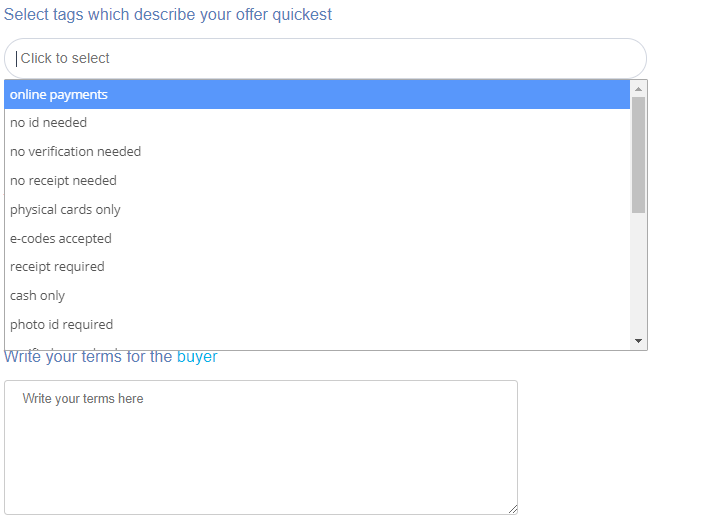Click the scrollbar track below the thumb
The width and height of the screenshot is (701, 522).
point(639,275)
